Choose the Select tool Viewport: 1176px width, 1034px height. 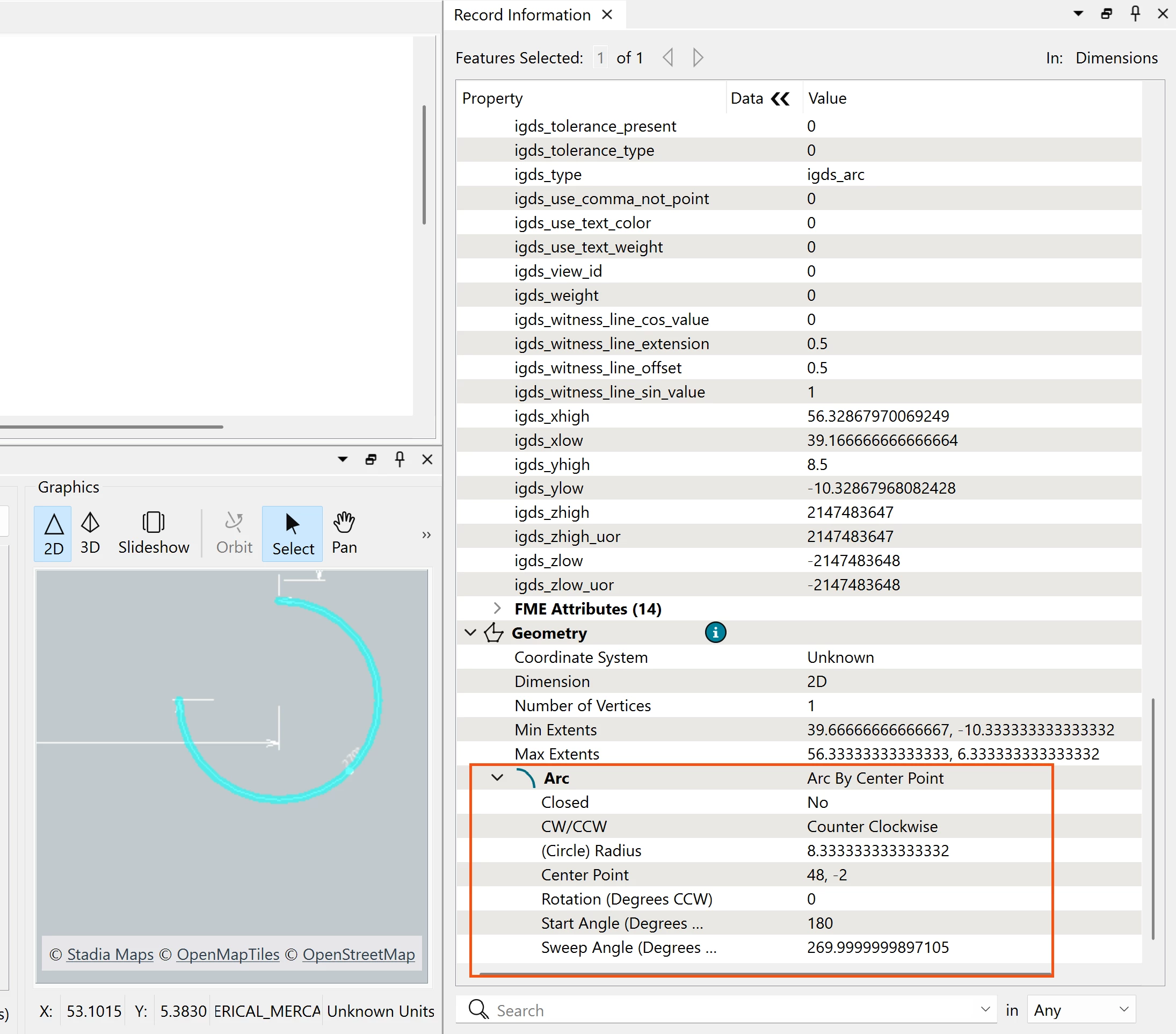tap(292, 533)
